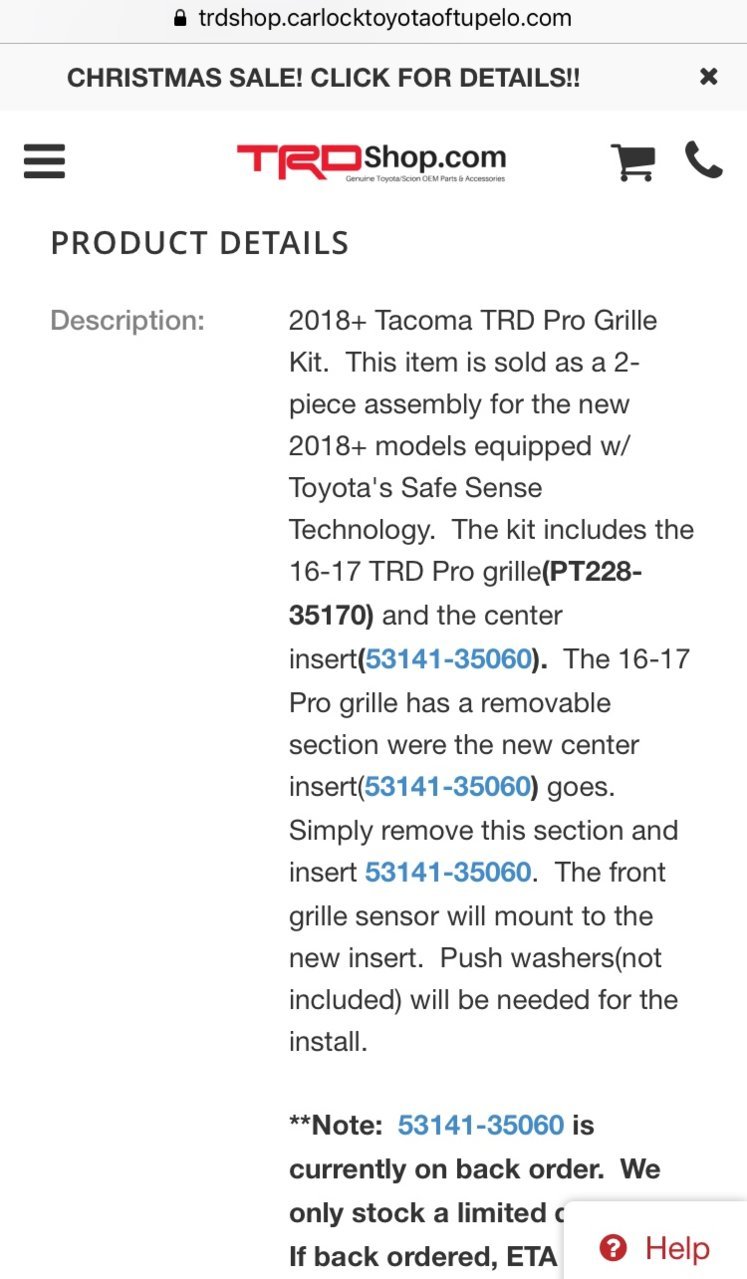
Task: Click the Description label
Action: 127,321
